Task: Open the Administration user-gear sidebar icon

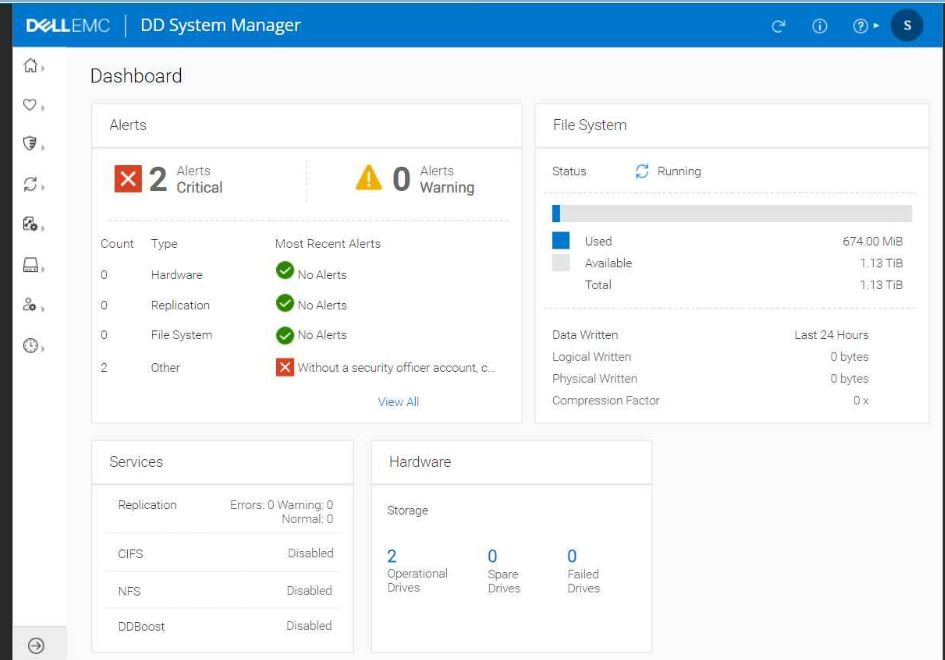Action: pyautogui.click(x=29, y=304)
